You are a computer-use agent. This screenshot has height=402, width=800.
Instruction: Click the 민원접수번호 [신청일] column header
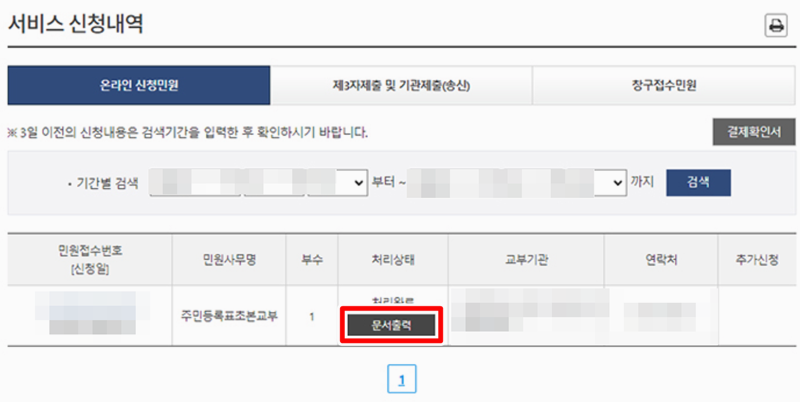tap(90, 260)
